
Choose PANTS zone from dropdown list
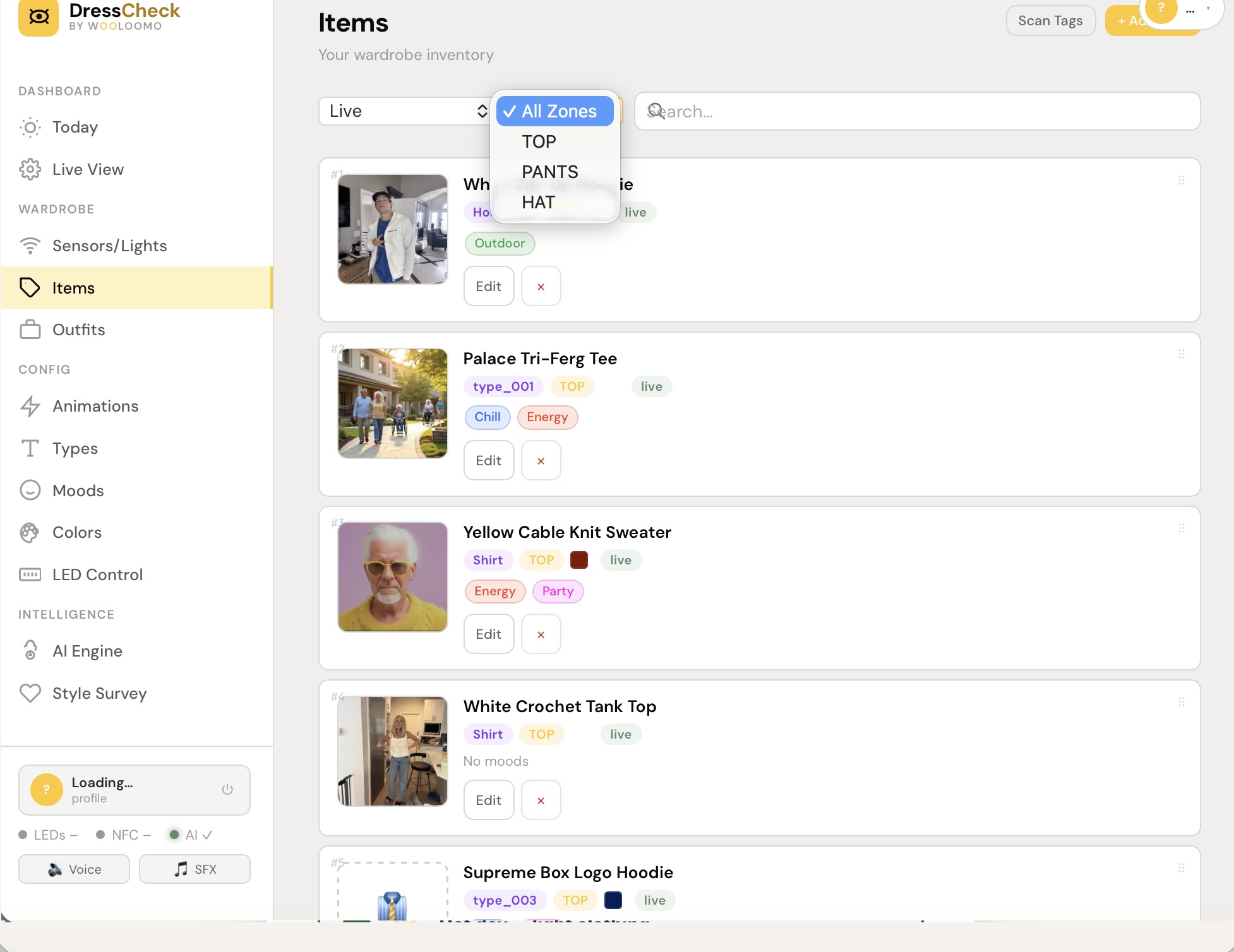point(554,172)
